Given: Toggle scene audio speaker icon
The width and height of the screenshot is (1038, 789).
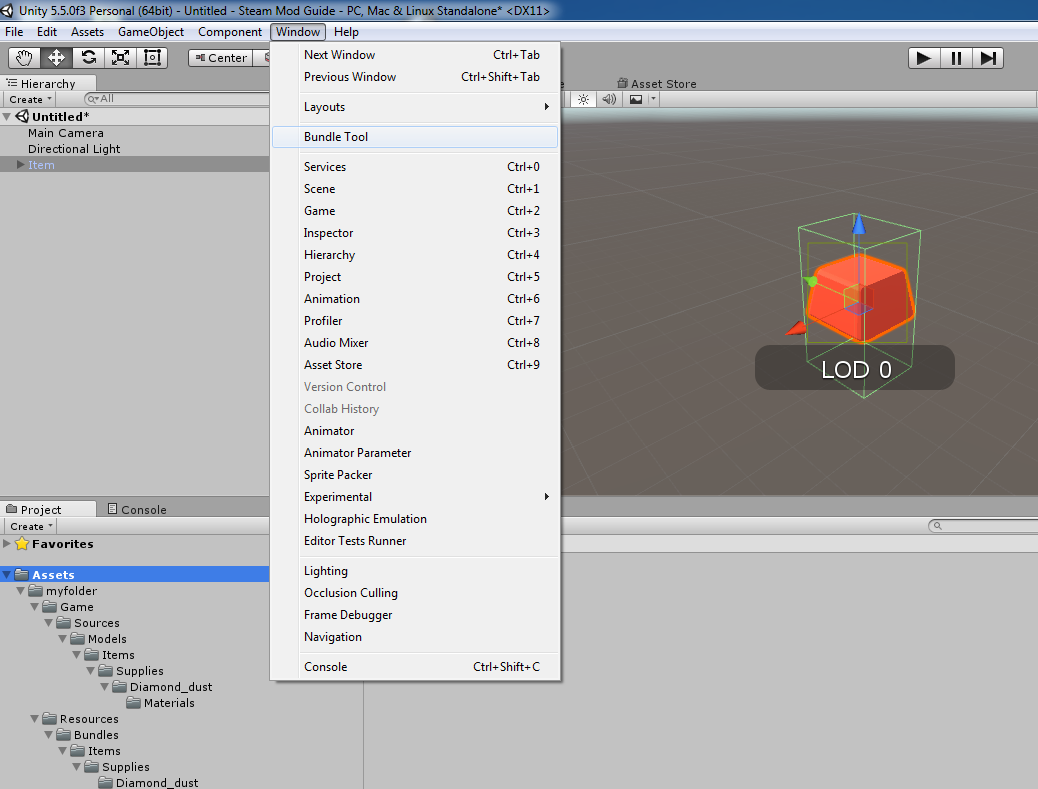Looking at the screenshot, I should click(609, 99).
